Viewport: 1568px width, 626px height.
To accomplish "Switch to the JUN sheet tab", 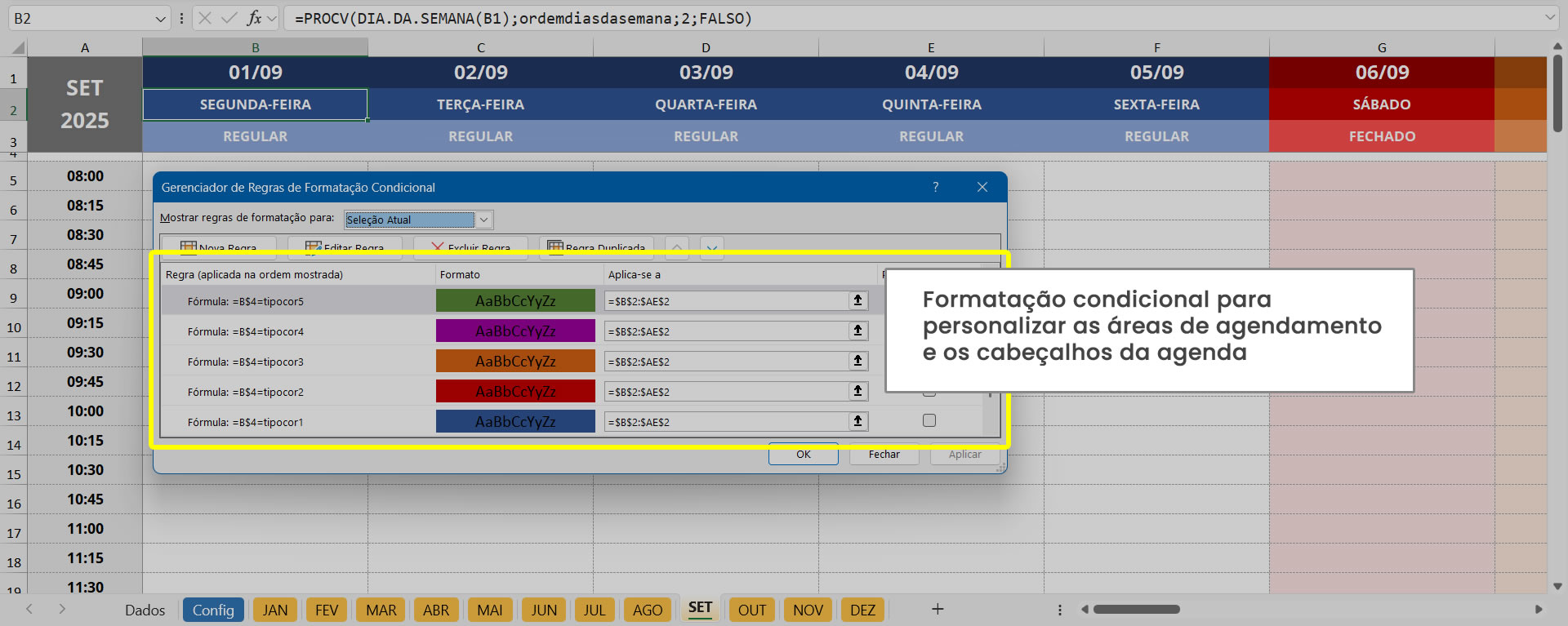I will (544, 610).
